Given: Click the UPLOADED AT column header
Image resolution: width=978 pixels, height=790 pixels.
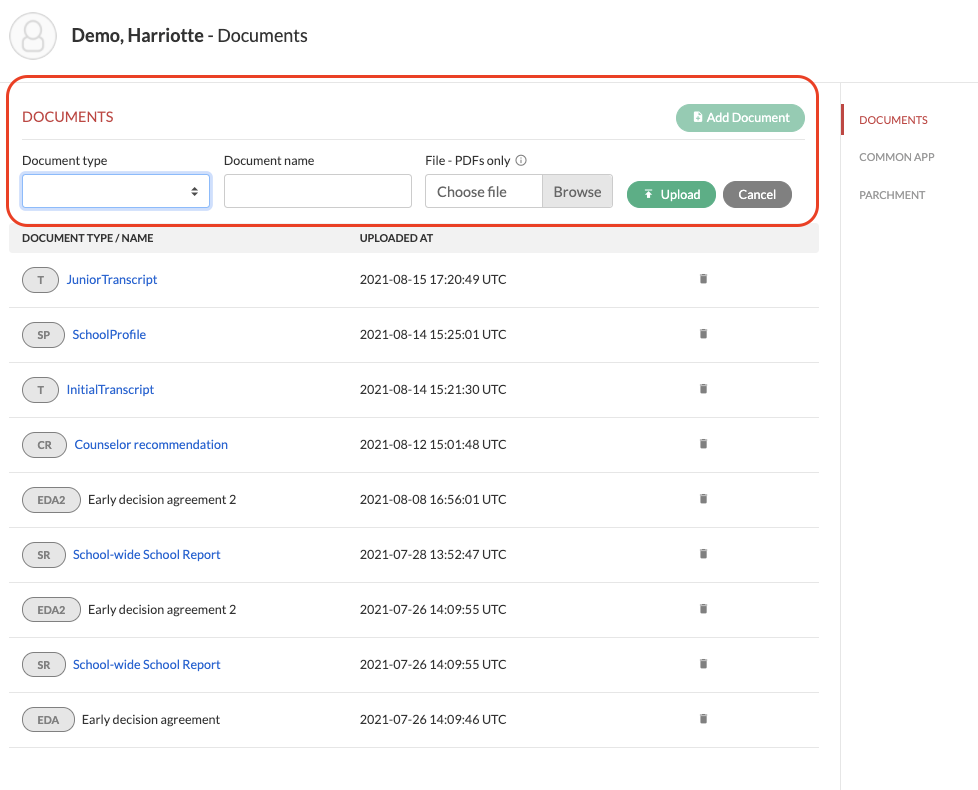Looking at the screenshot, I should click(396, 238).
